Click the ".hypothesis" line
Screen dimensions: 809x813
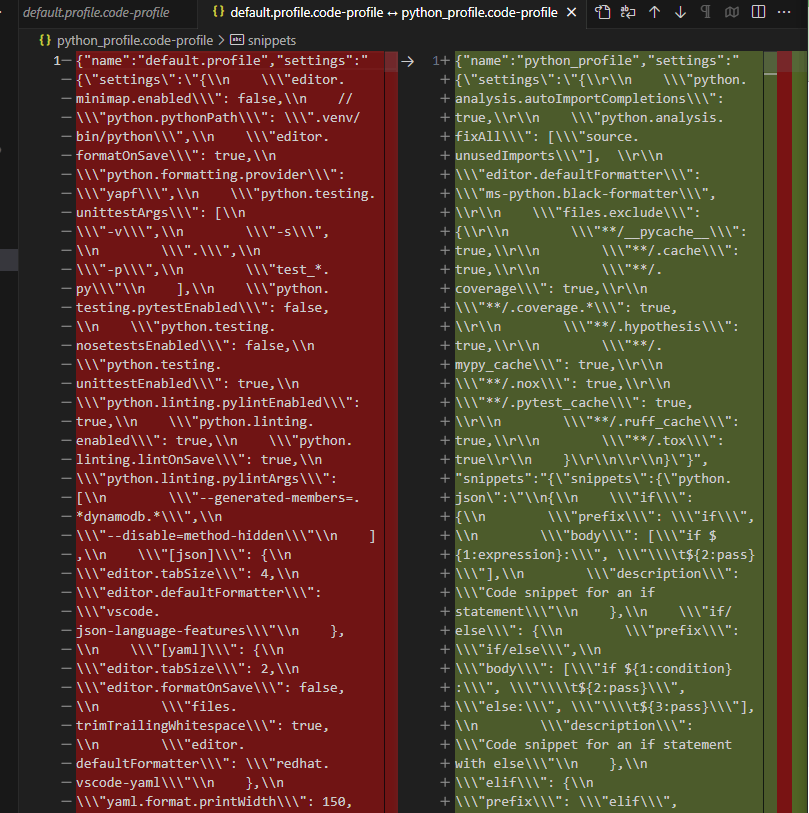(597, 327)
